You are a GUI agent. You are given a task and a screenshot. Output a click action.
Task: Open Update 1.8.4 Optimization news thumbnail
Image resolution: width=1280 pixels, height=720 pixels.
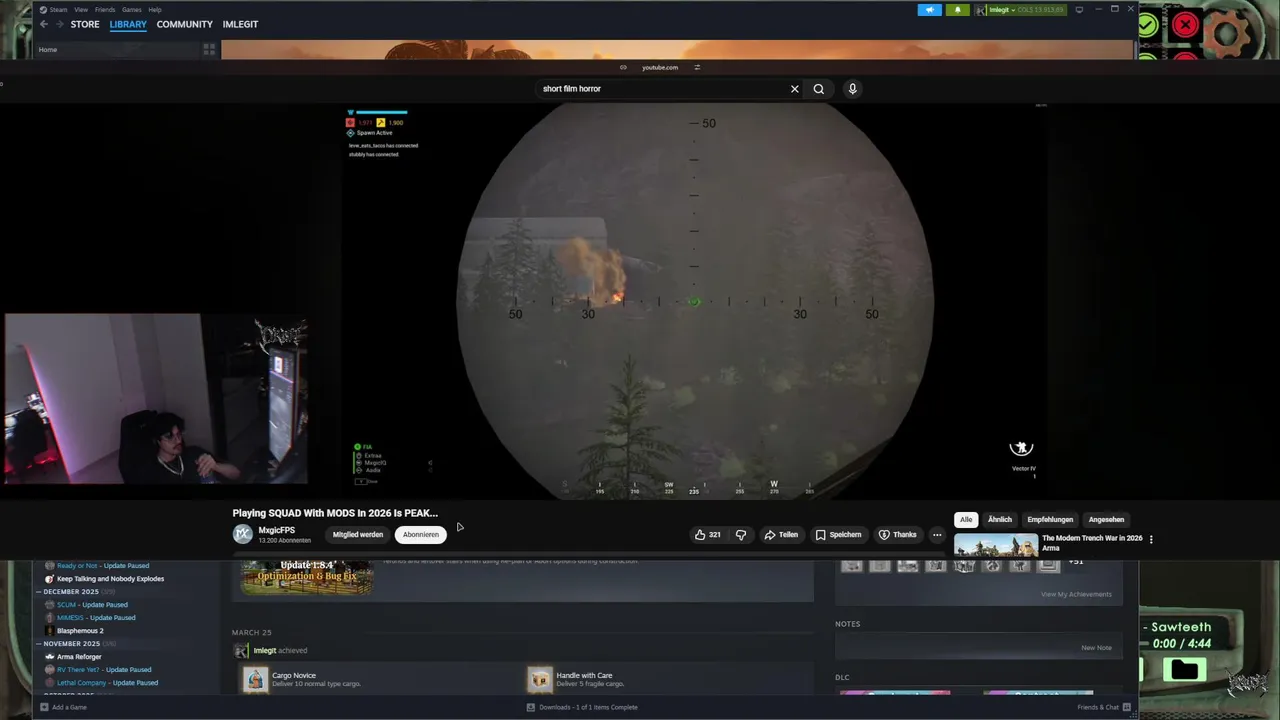point(306,577)
